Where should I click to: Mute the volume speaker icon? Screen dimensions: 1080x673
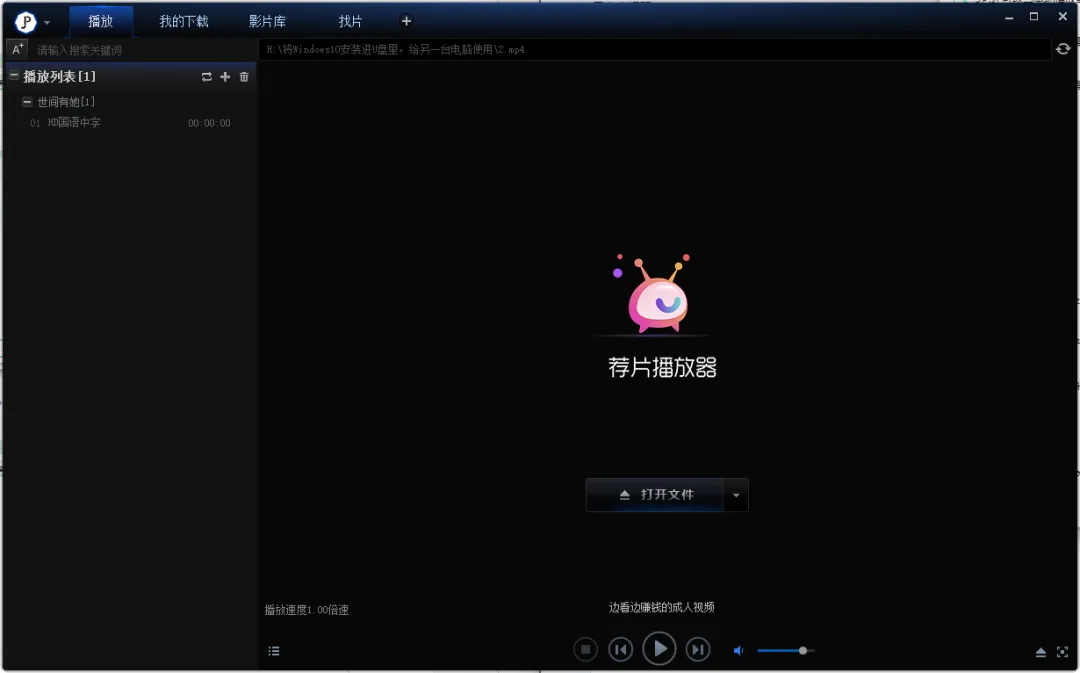pyautogui.click(x=739, y=651)
